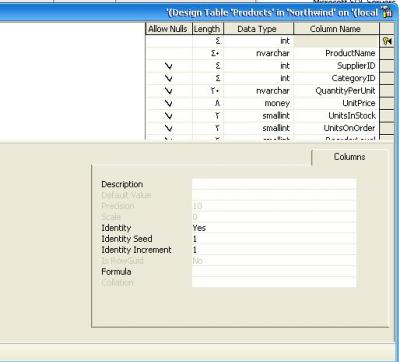
Task: Select the QuantityPerUnit row selector
Action: coord(387,91)
